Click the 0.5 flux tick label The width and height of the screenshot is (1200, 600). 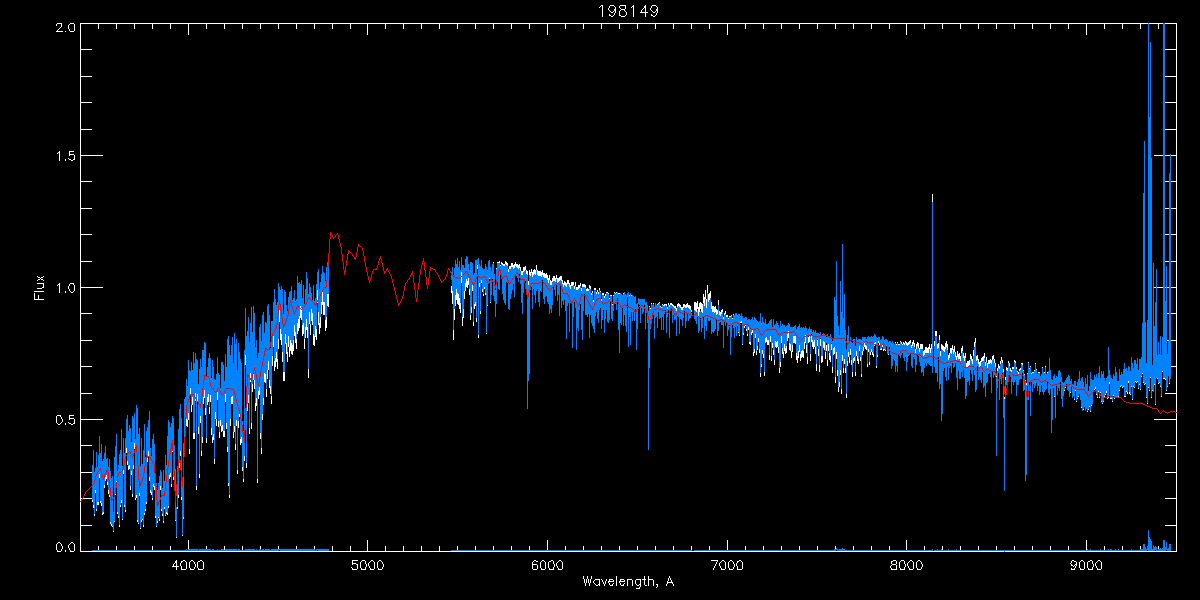[65, 419]
